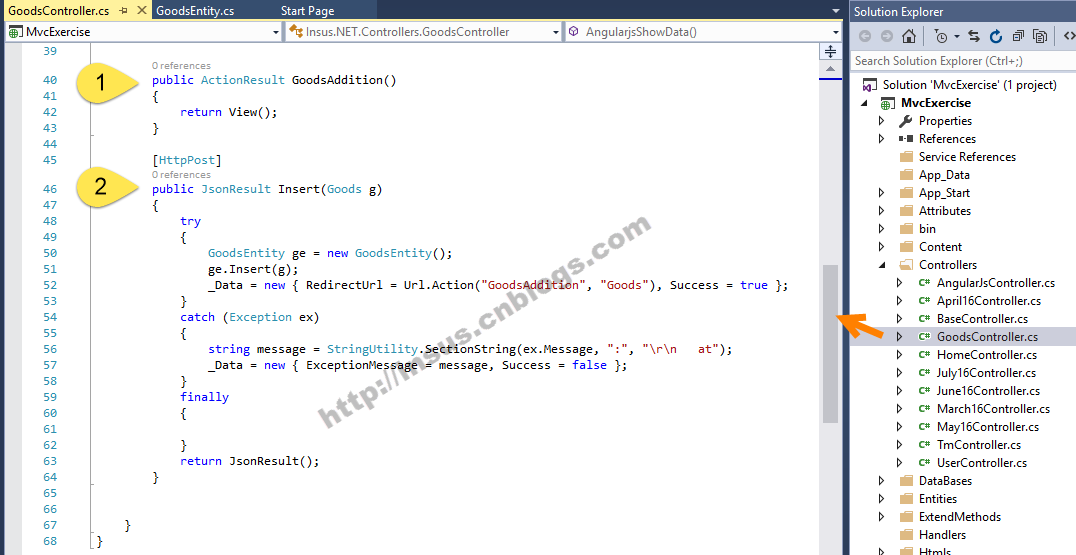Open BaseController.cs file
1076x555 pixels.
click(982, 319)
